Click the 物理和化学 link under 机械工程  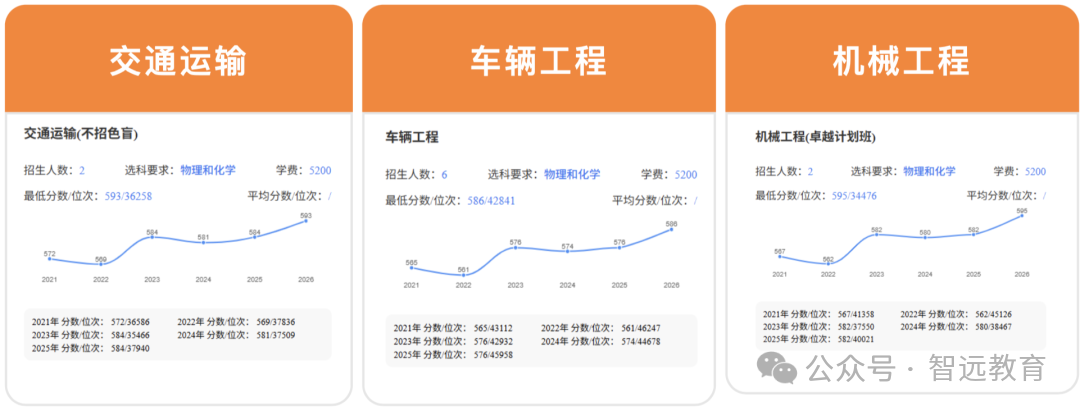[929, 171]
